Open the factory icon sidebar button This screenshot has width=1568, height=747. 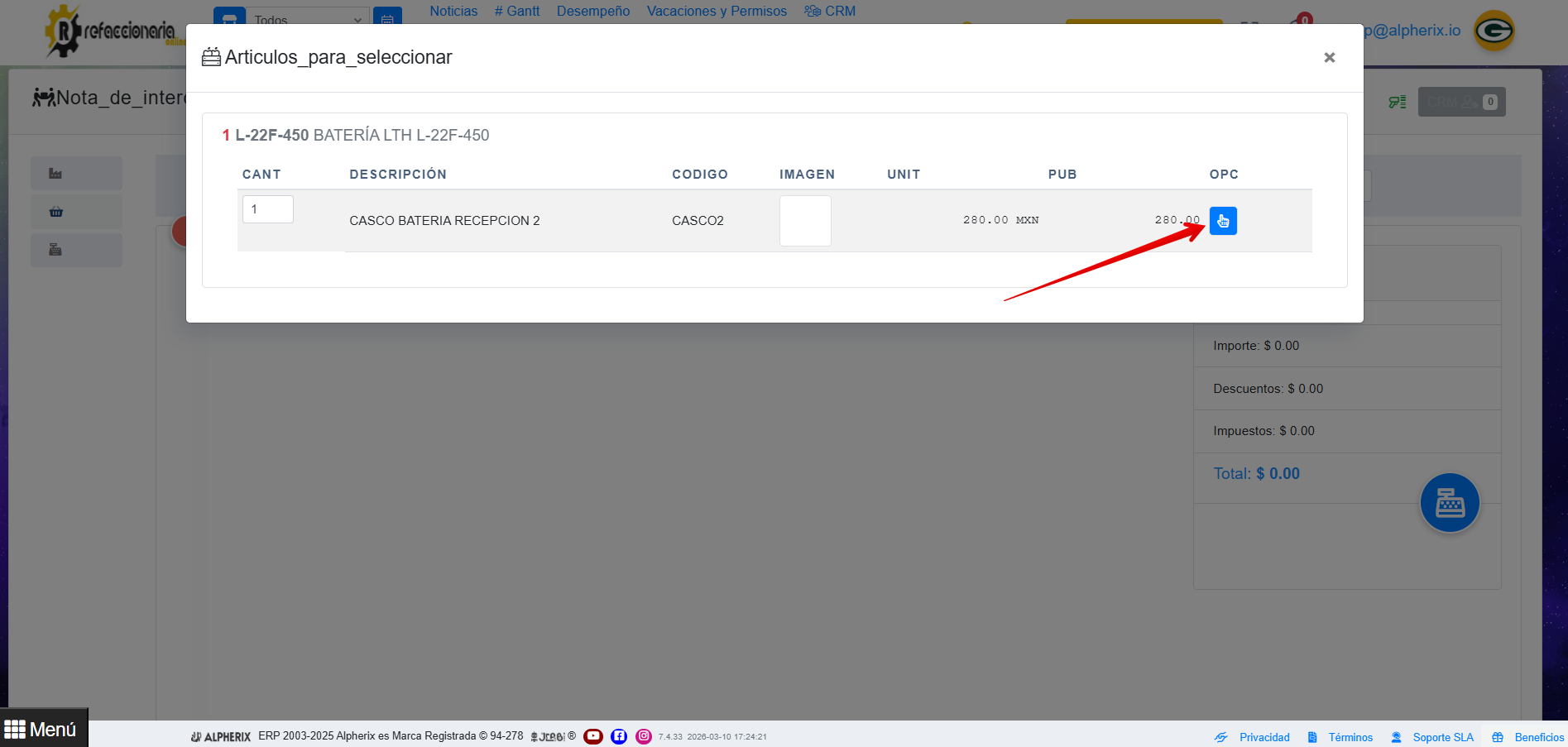click(x=76, y=174)
